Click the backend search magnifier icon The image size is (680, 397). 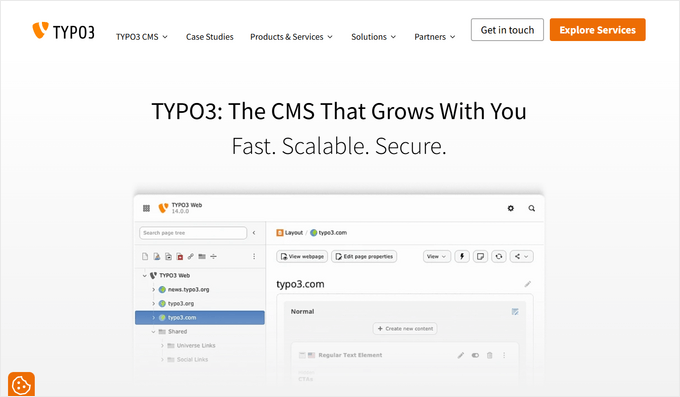click(x=532, y=208)
